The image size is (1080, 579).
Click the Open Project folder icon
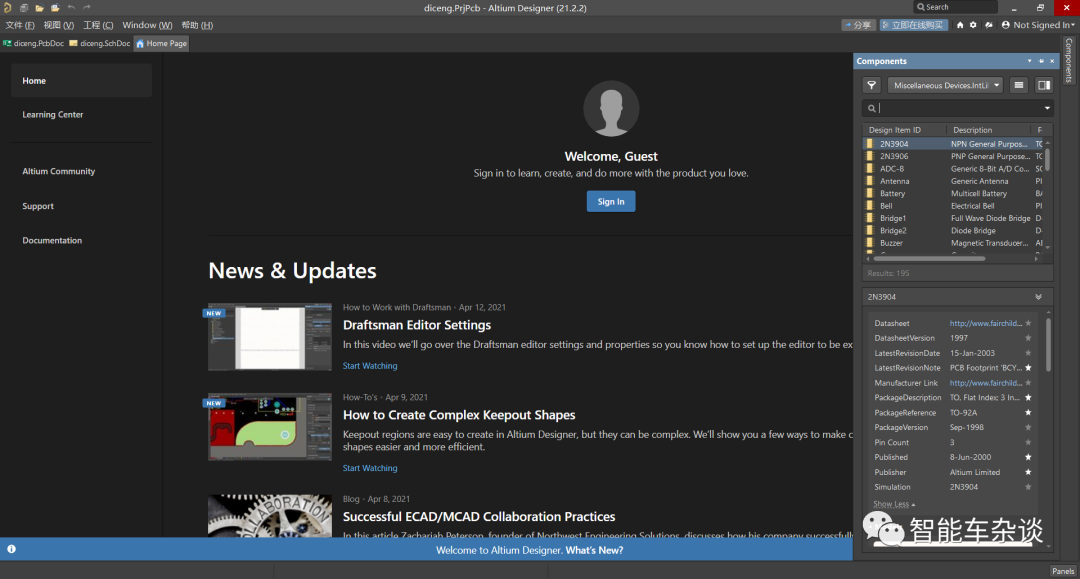55,8
